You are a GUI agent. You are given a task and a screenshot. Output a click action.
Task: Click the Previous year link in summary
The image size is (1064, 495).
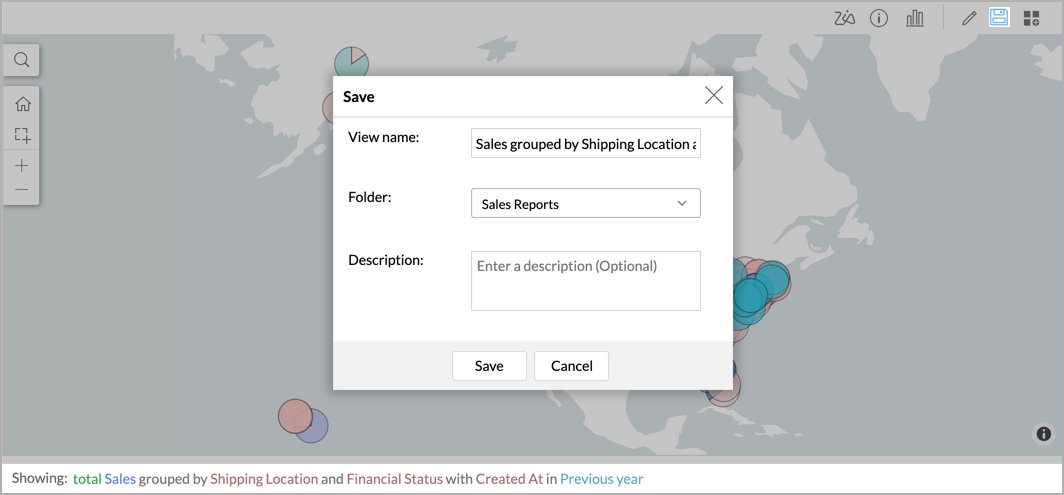pyautogui.click(x=601, y=479)
